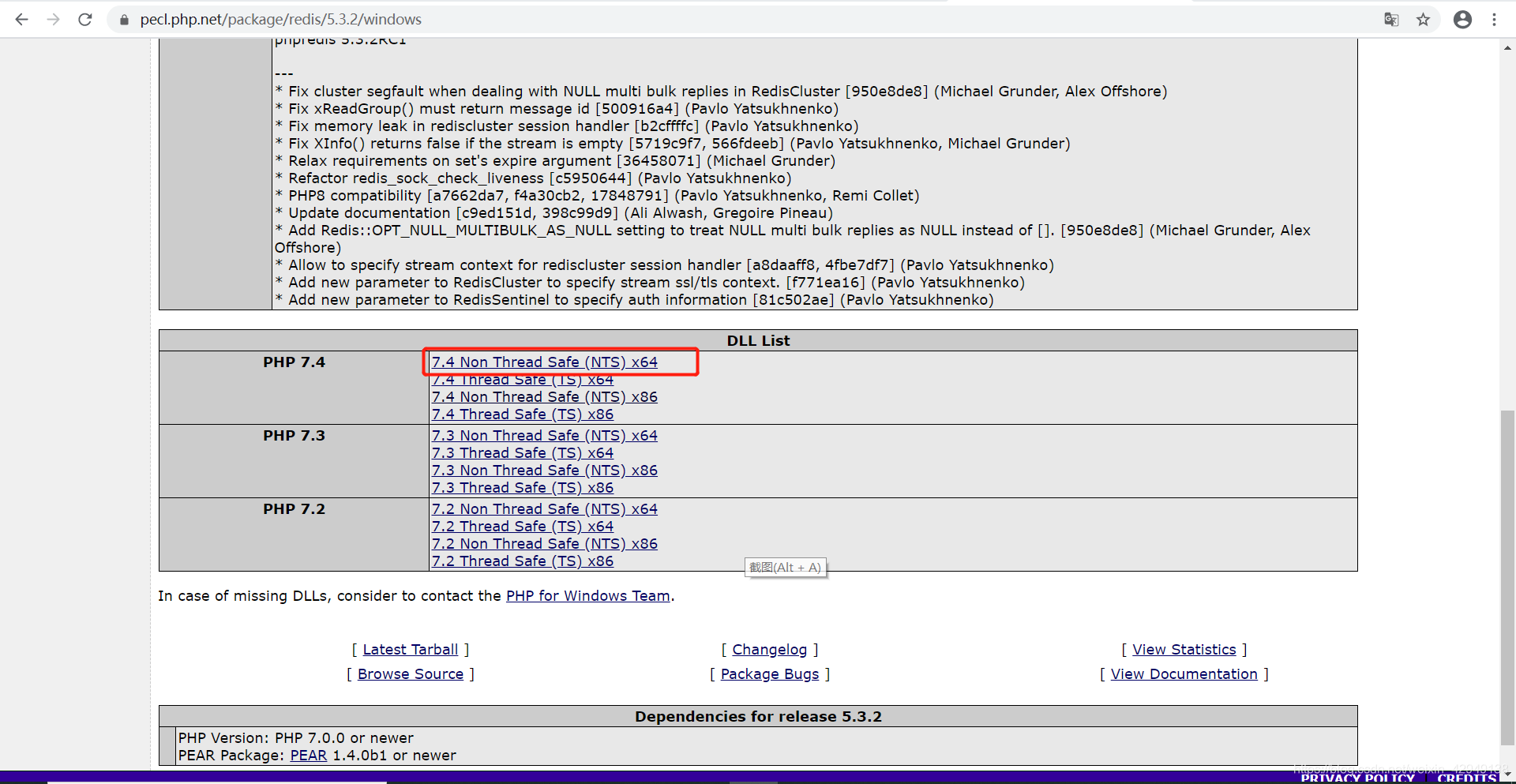
Task: Download 7.3 Thread Safe (TS) x86
Action: pyautogui.click(x=523, y=487)
